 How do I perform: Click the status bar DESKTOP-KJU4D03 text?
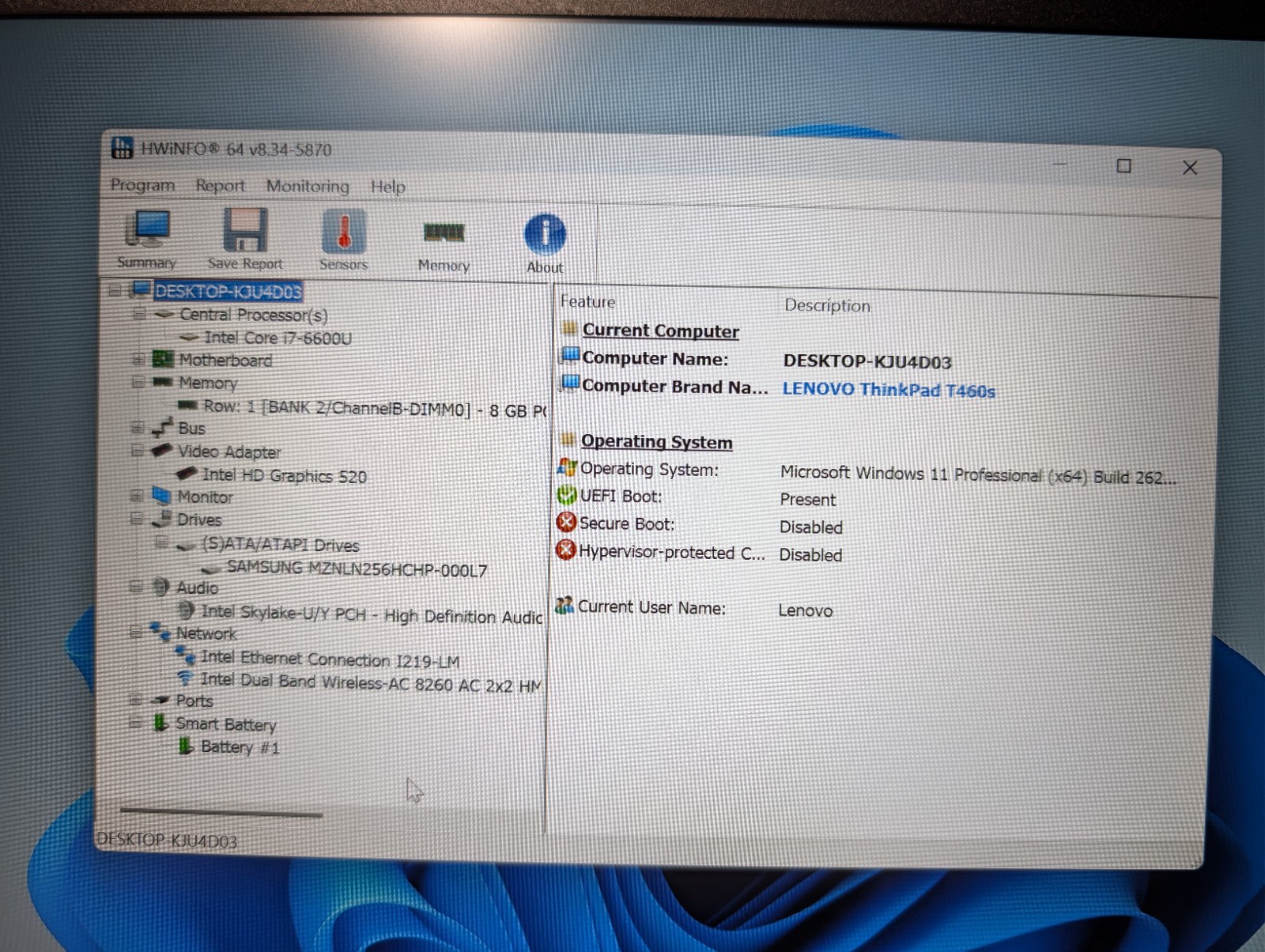[x=167, y=840]
